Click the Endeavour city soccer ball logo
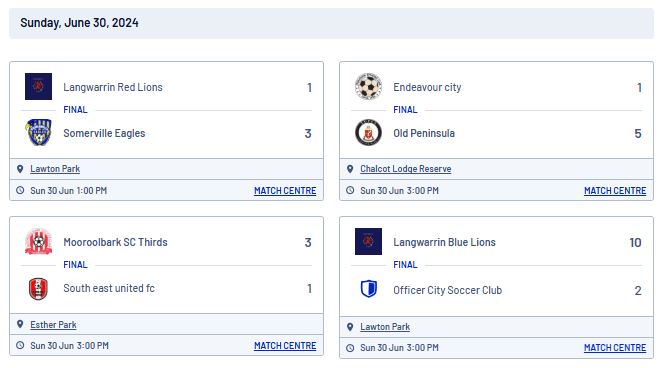The width and height of the screenshot is (664, 368). pyautogui.click(x=368, y=86)
